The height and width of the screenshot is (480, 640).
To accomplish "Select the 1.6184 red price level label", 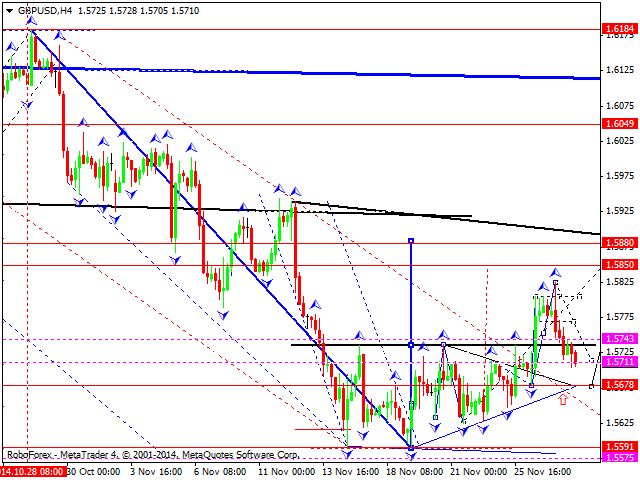I will click(x=620, y=29).
